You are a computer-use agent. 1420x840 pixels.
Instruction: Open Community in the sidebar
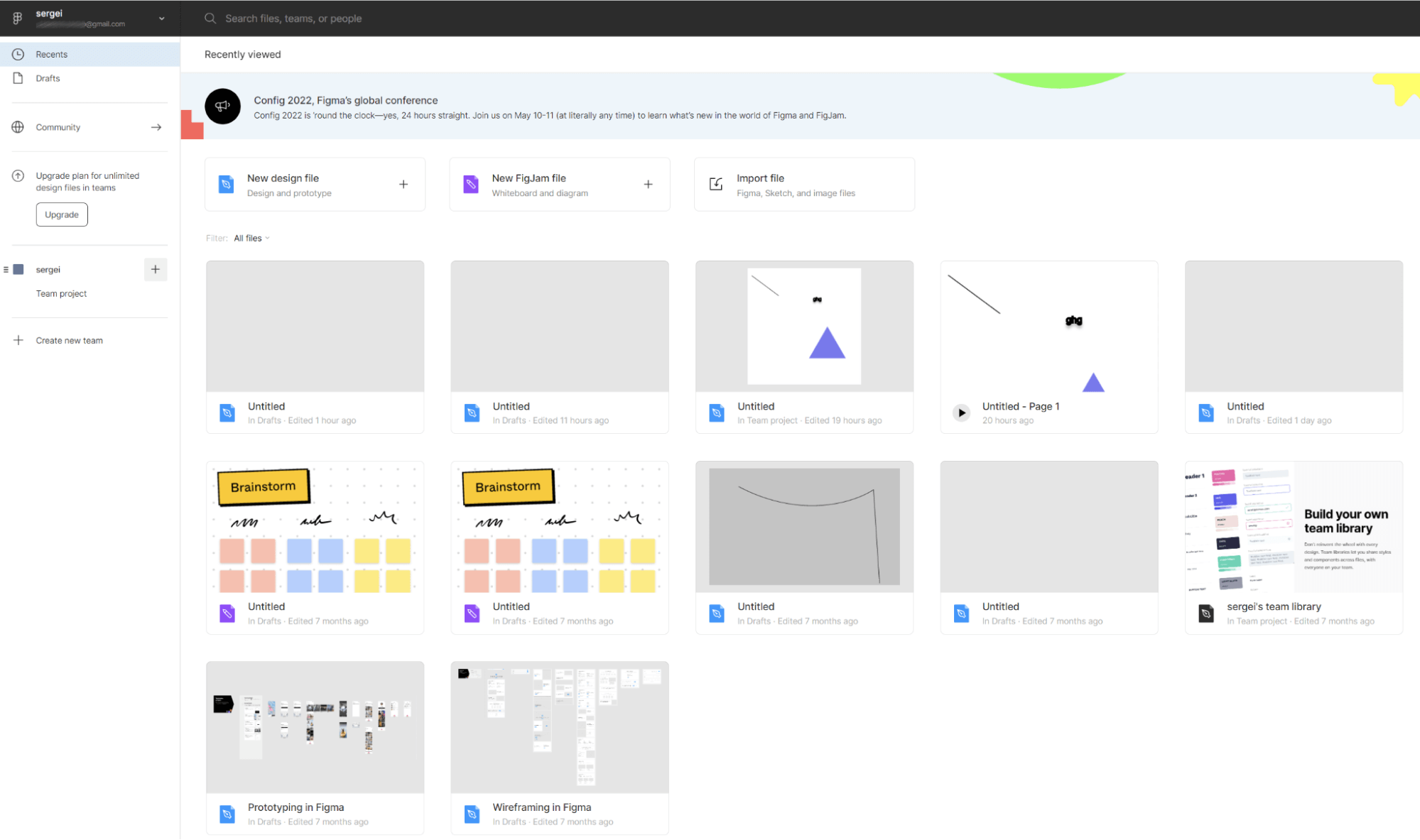click(90, 127)
